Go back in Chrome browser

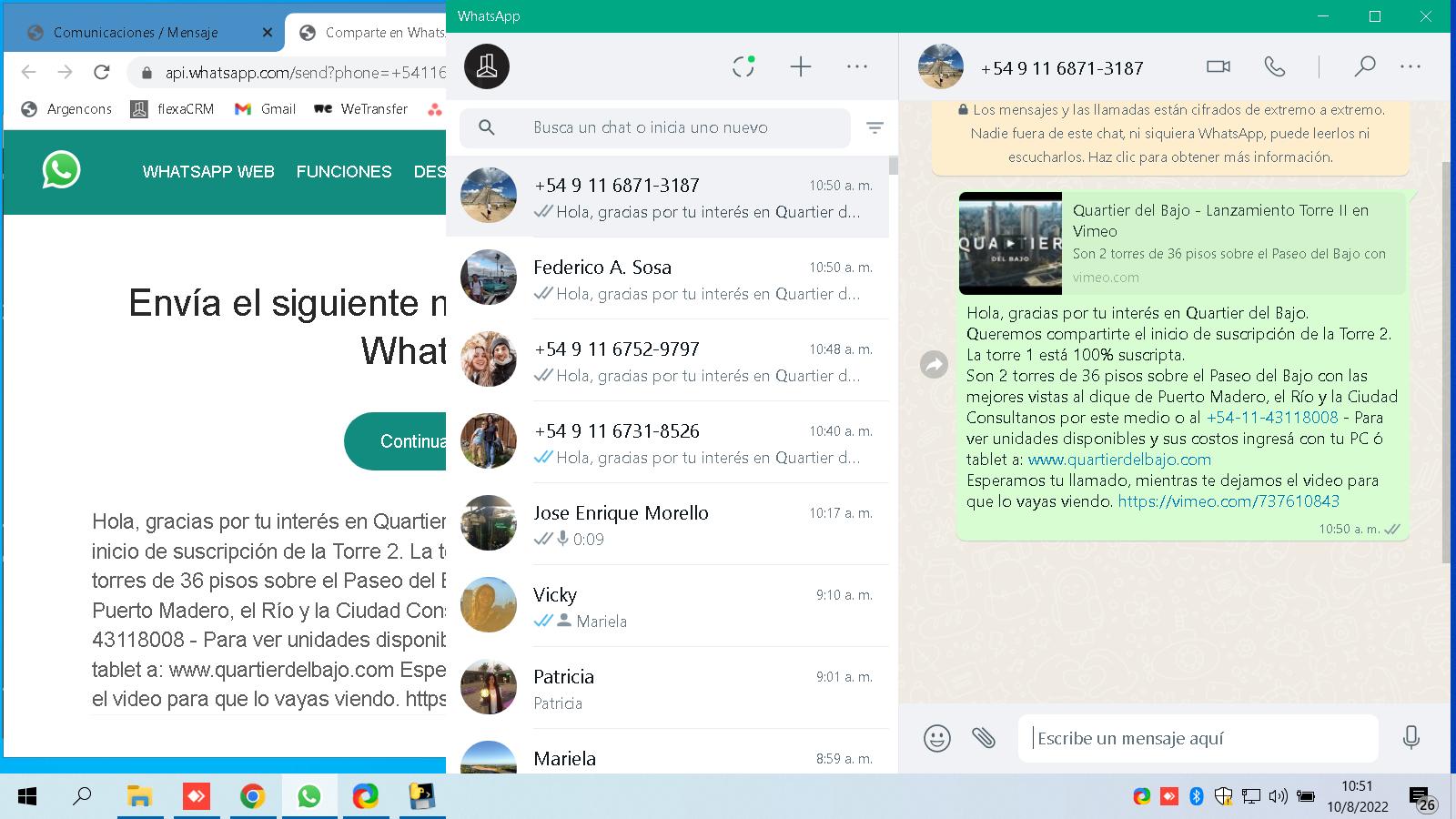[x=29, y=72]
